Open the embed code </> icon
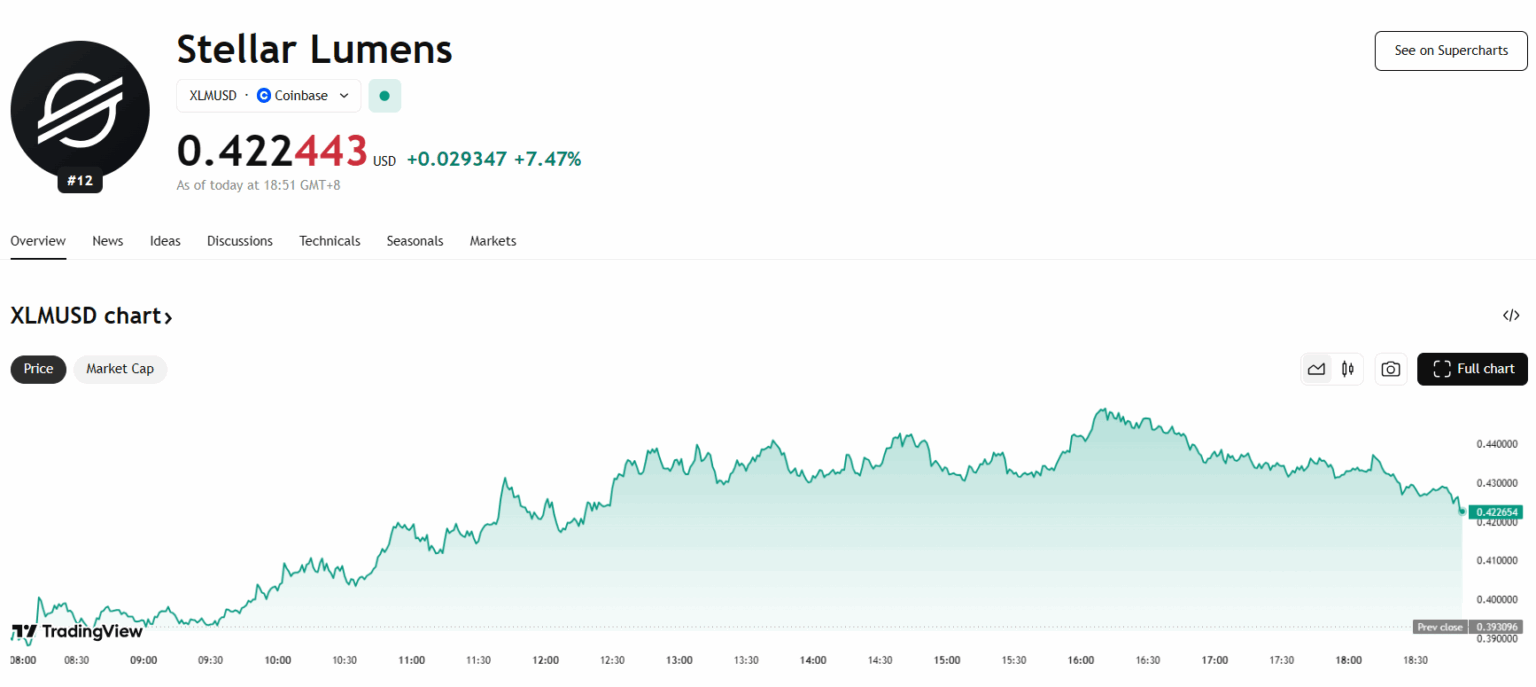The height and width of the screenshot is (687, 1536). 1510,315
